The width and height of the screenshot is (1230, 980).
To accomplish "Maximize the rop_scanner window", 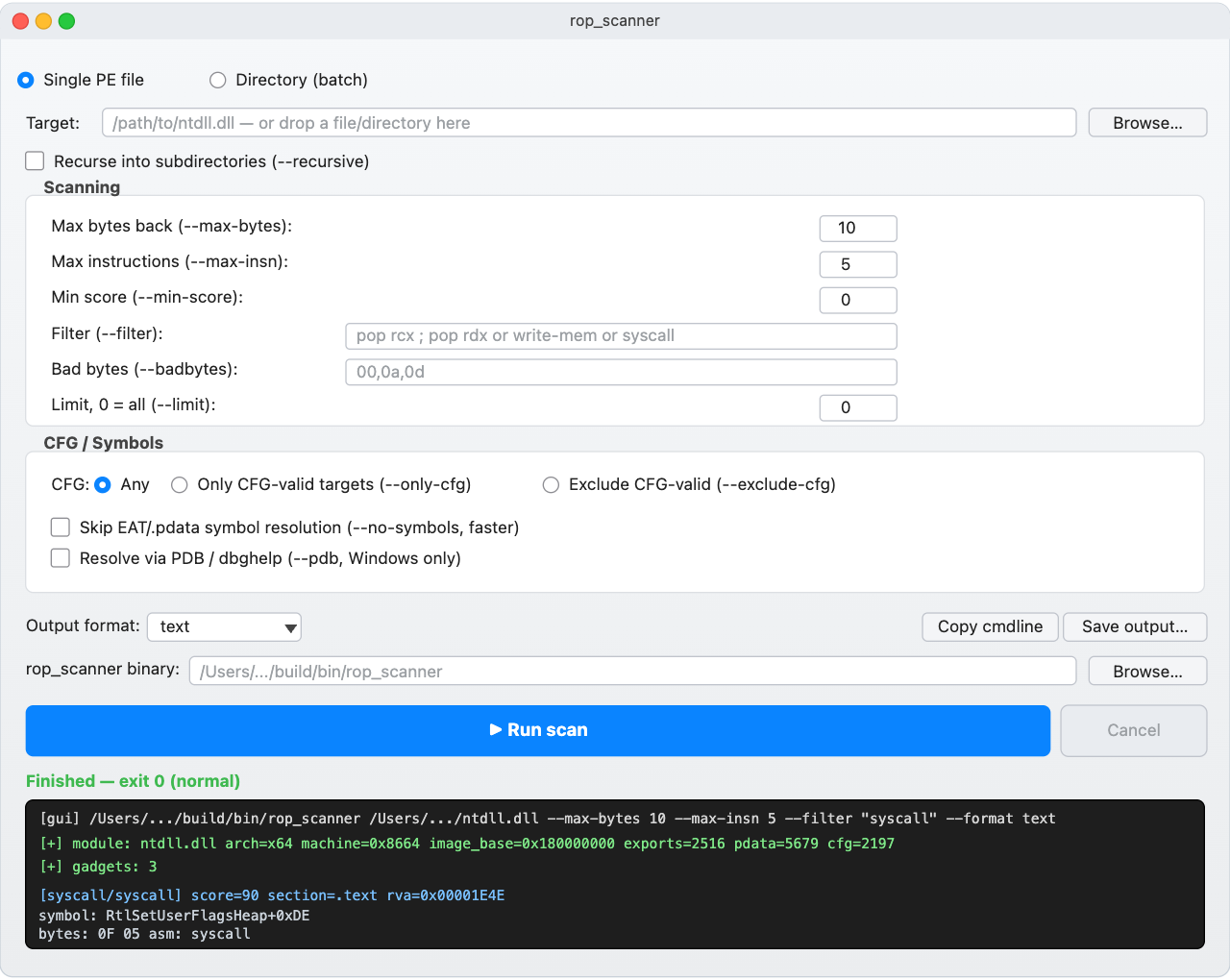I will pos(66,21).
